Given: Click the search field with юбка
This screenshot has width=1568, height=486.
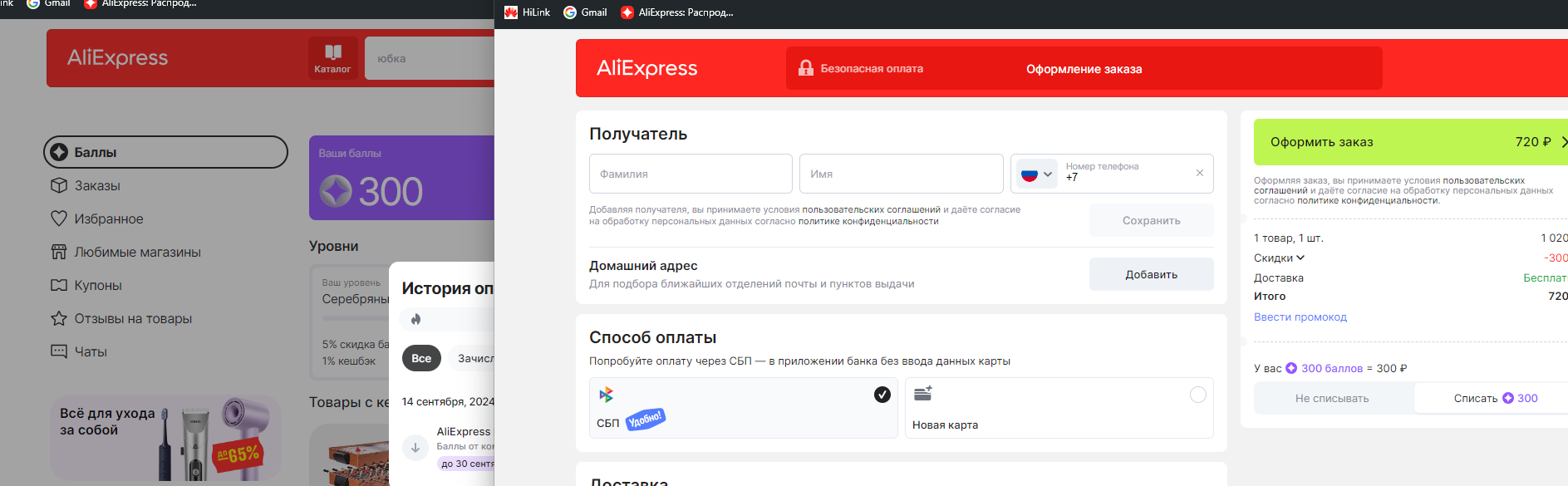Looking at the screenshot, I should click(430, 58).
